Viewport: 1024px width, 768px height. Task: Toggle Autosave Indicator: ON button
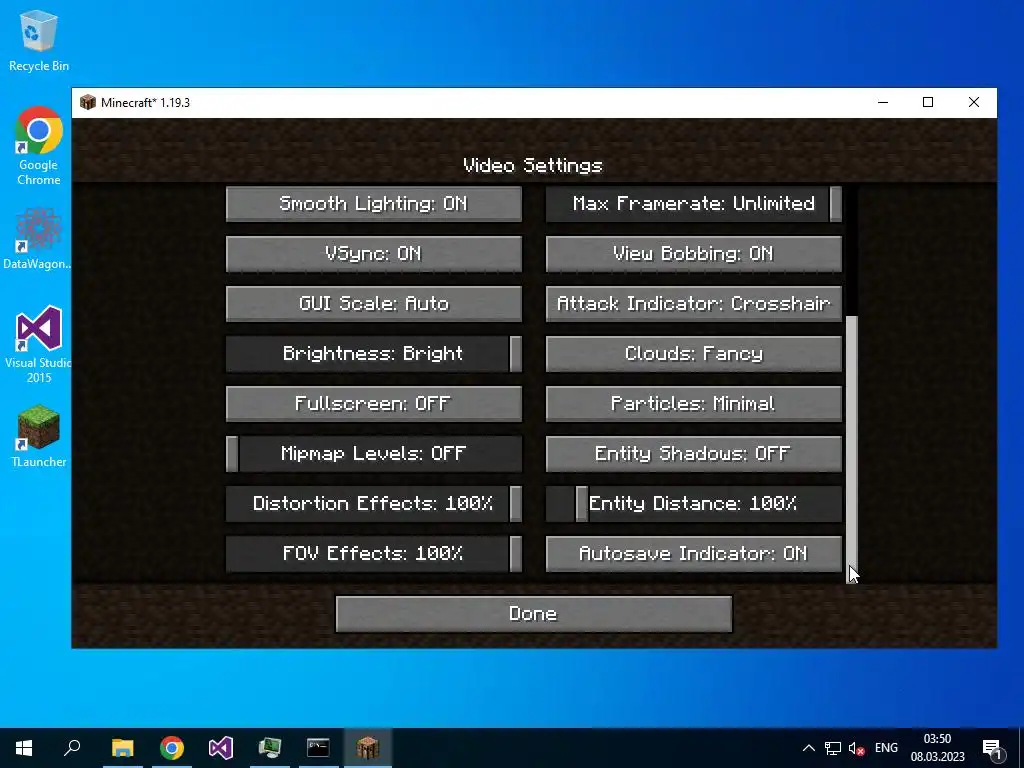[x=694, y=554]
